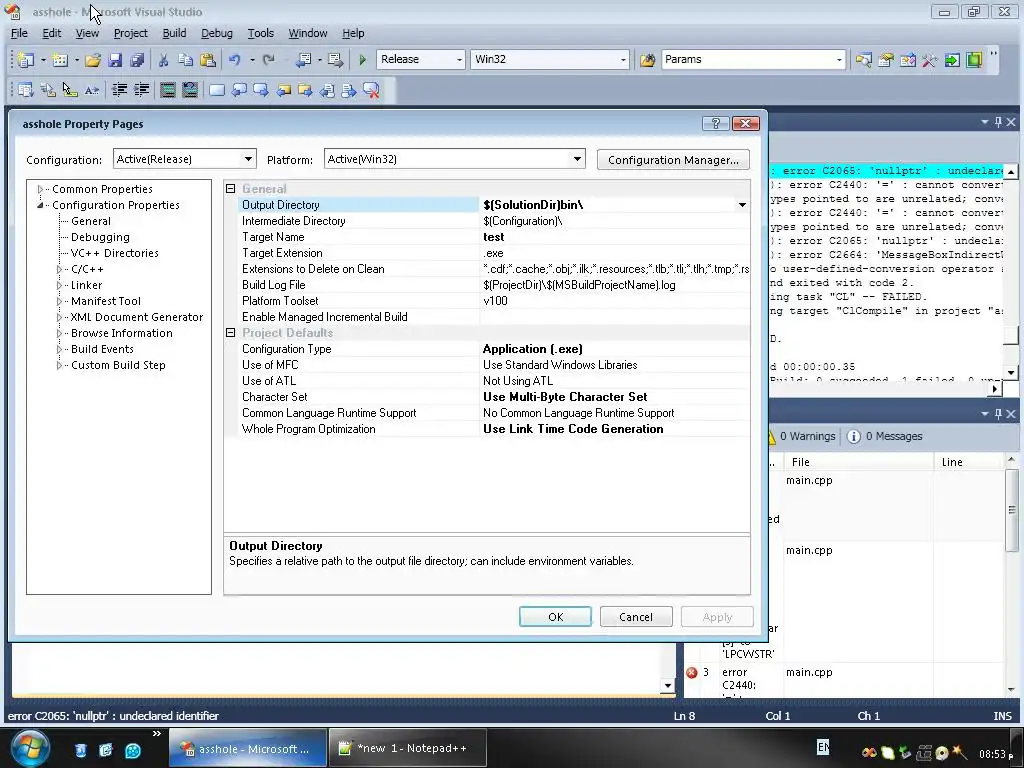Click the Save All toolbar icon
The image size is (1024, 768).
[x=136, y=60]
